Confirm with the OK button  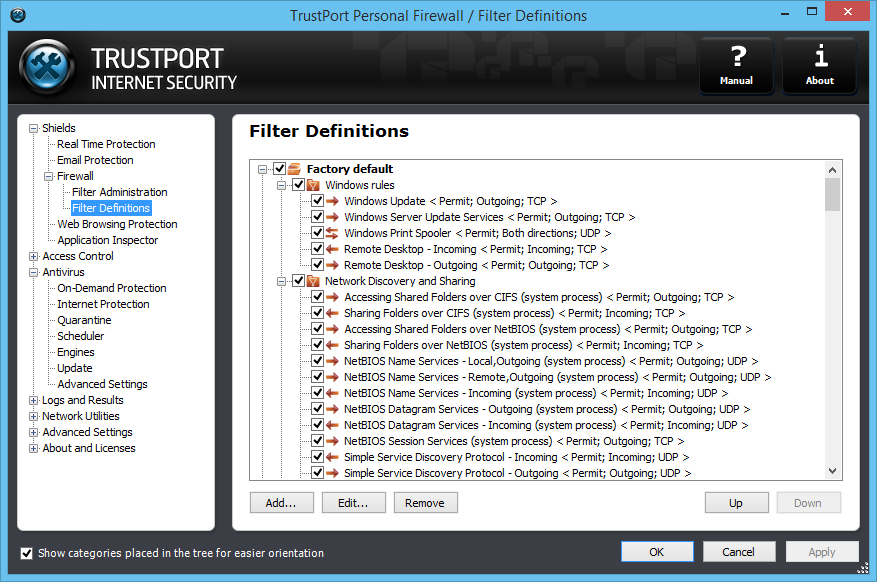(657, 552)
